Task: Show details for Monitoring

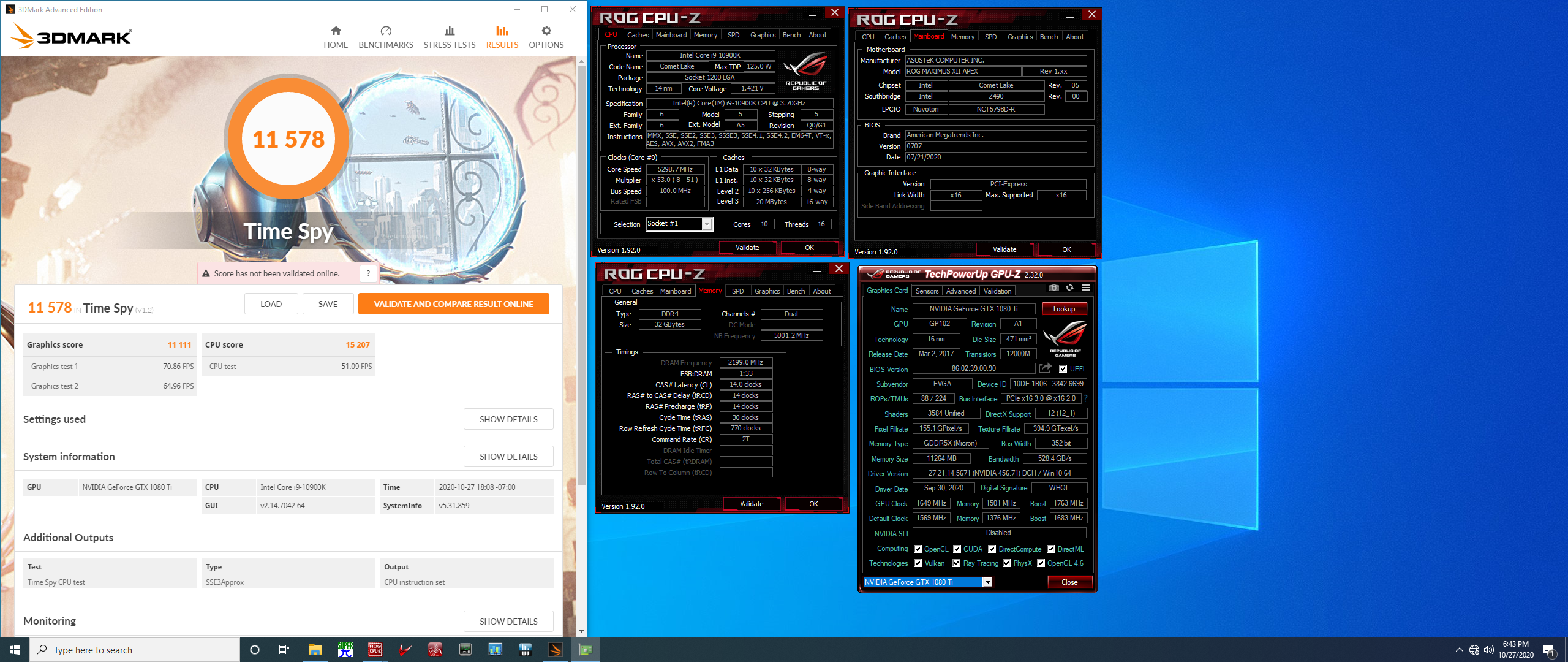Action: tap(508, 622)
